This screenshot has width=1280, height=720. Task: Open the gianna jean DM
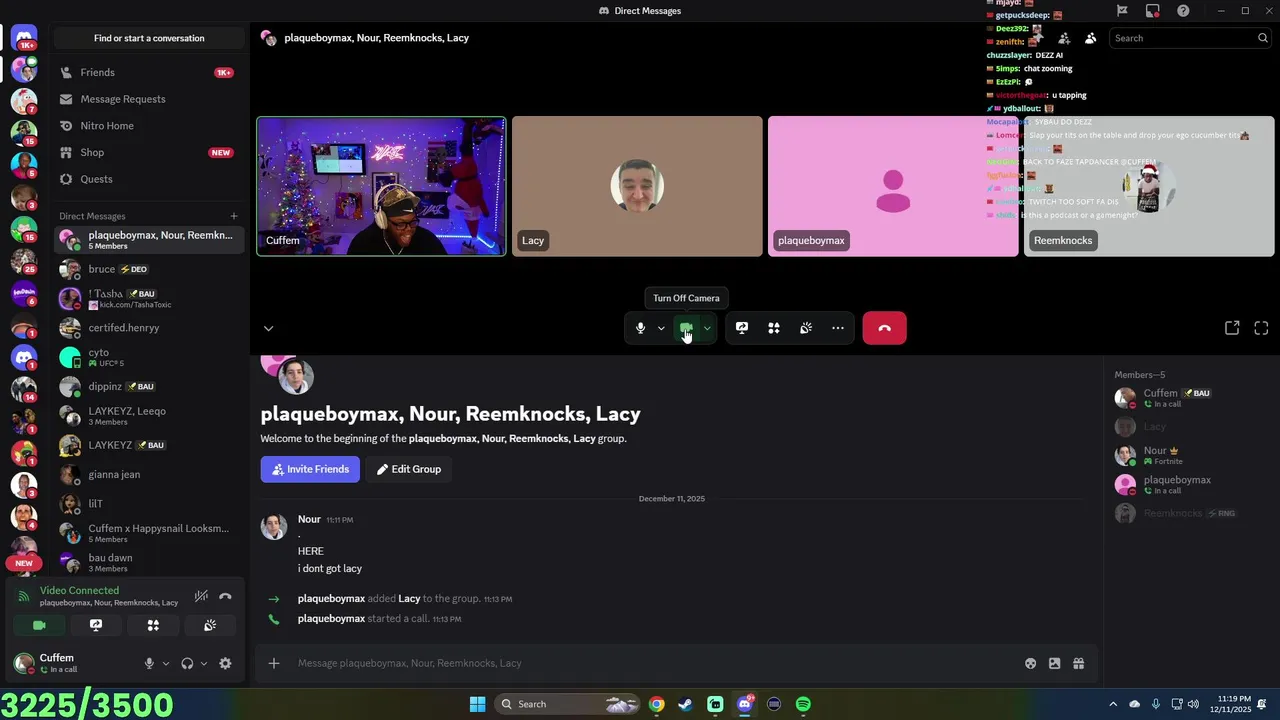149,475
